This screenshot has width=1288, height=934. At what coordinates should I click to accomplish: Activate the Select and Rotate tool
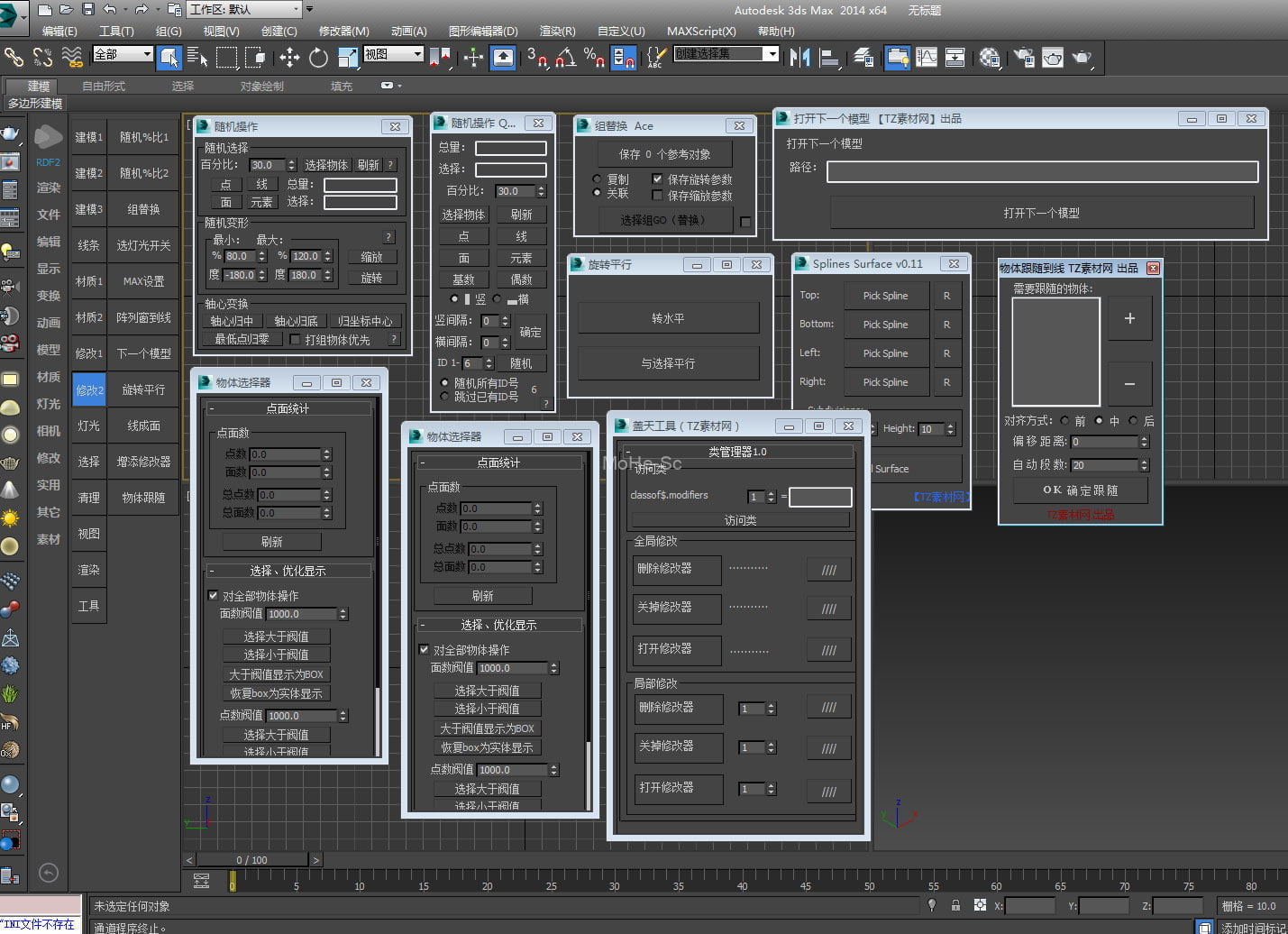click(318, 58)
